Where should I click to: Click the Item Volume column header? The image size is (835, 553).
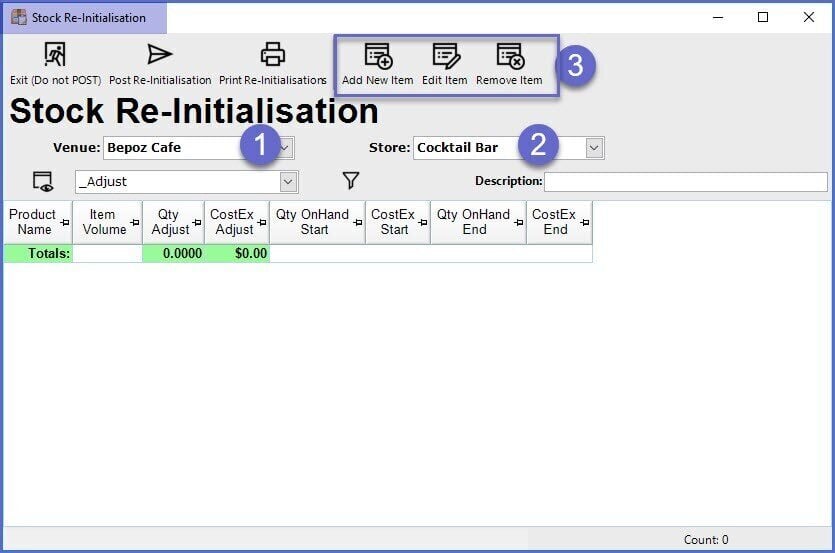tap(103, 222)
